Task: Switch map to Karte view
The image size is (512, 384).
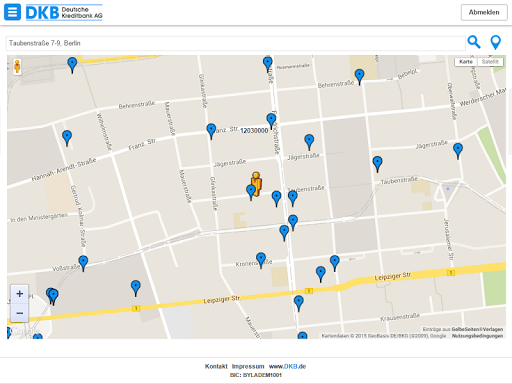Action: (466, 62)
